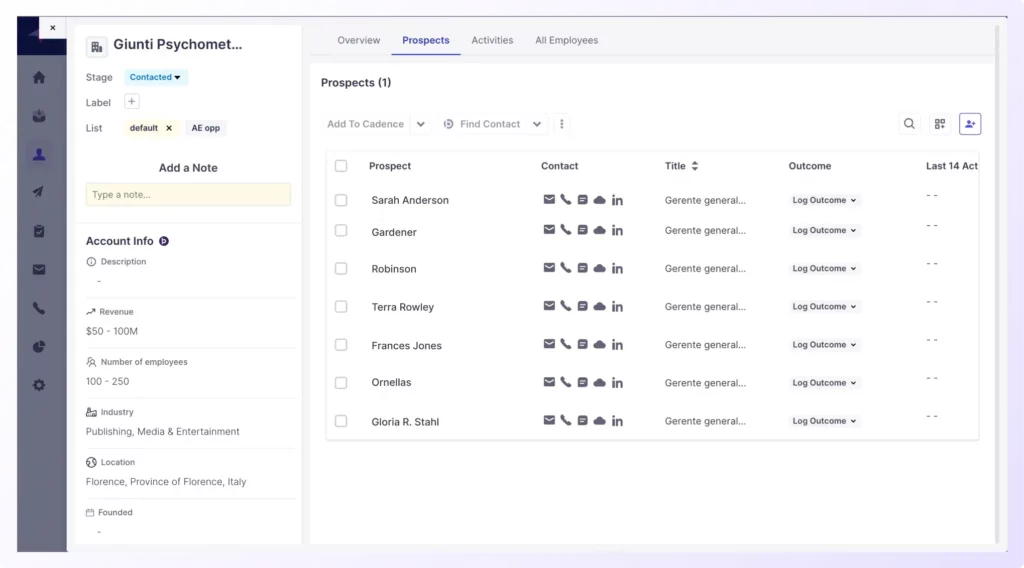
Task: Open Frances Jones prospect name
Action: tap(406, 345)
